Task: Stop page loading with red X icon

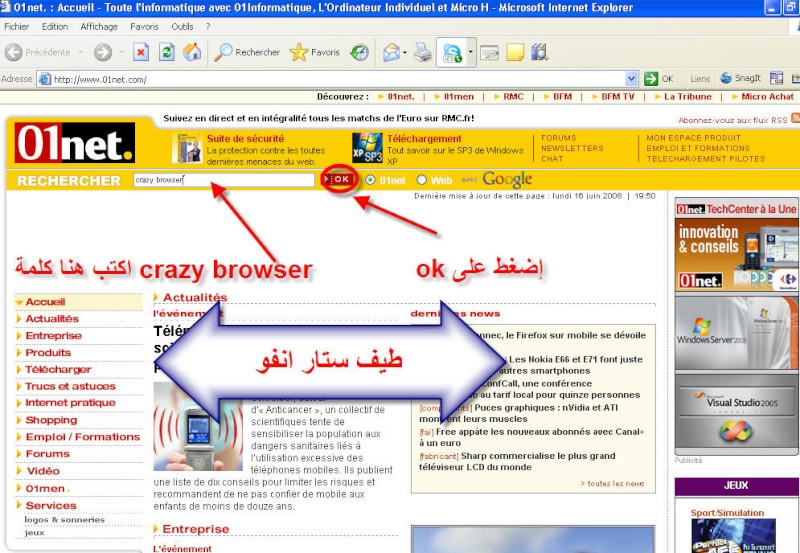Action: click(x=141, y=52)
